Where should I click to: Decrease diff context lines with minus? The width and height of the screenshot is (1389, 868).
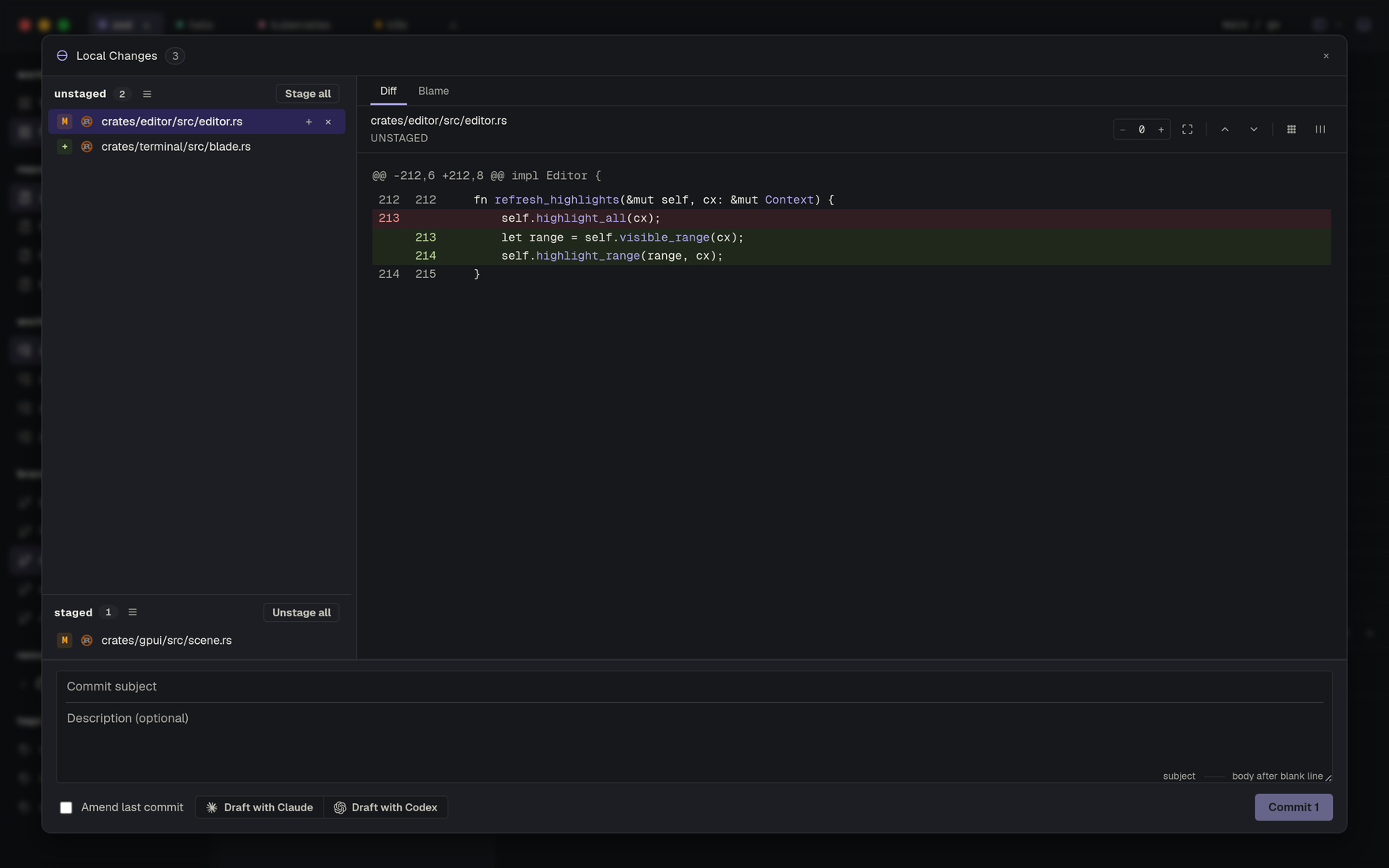click(x=1122, y=129)
